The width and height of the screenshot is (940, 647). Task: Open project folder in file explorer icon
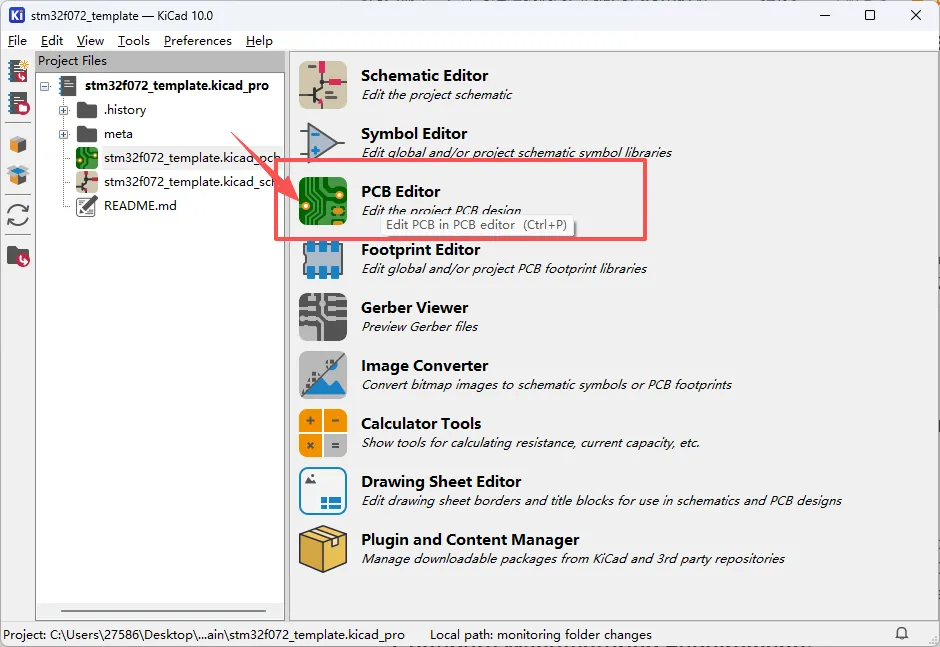tap(18, 256)
